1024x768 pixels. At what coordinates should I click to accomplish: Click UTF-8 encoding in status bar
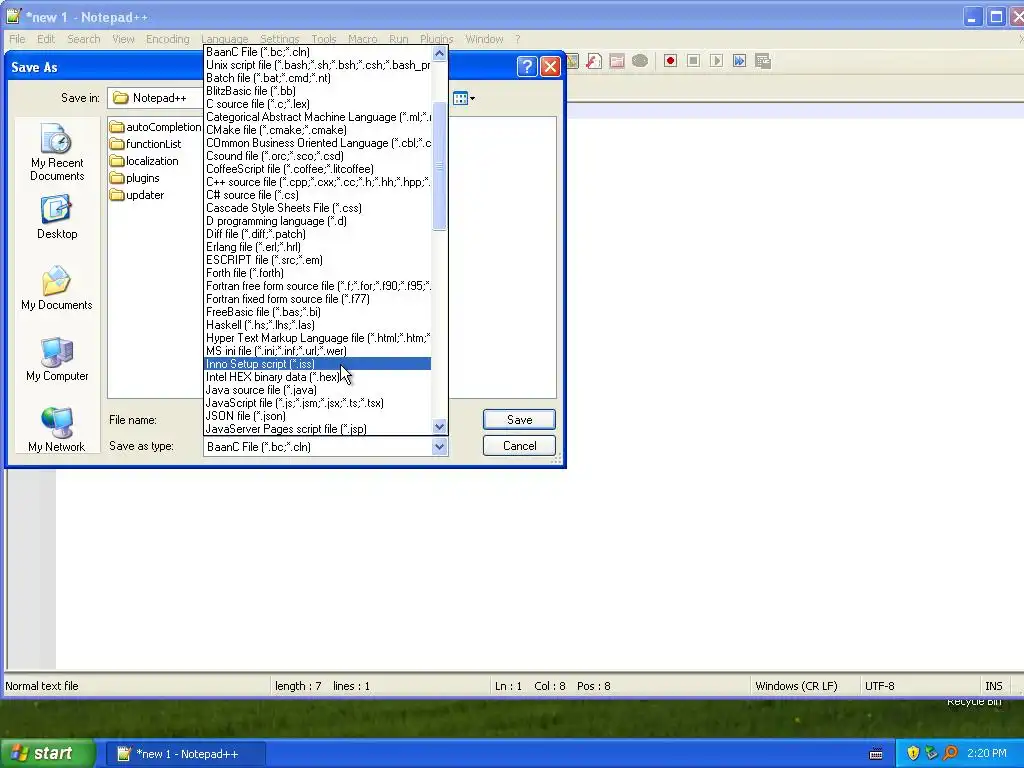click(880, 686)
